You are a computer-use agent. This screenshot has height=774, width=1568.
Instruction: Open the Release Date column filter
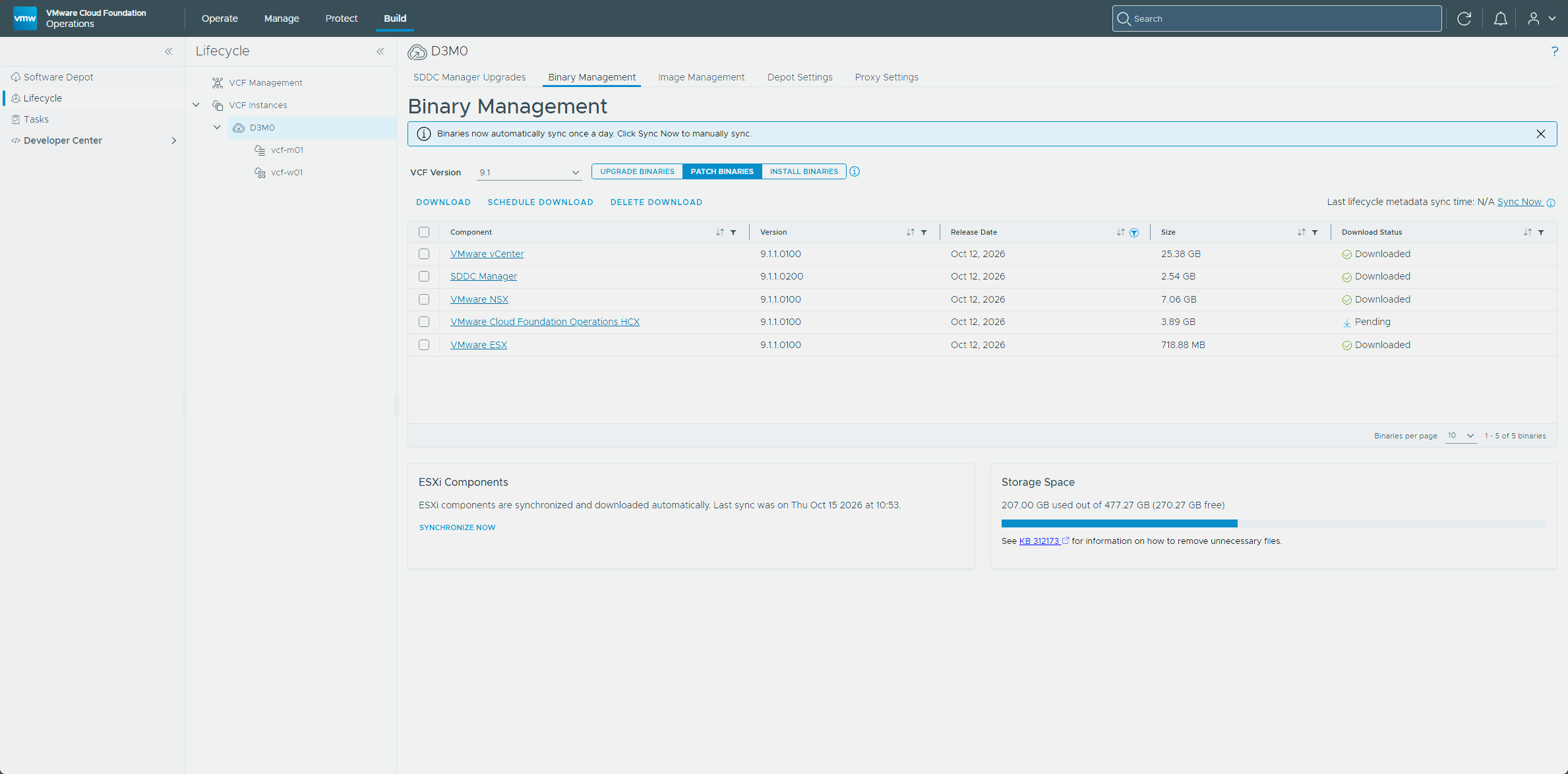click(1134, 232)
